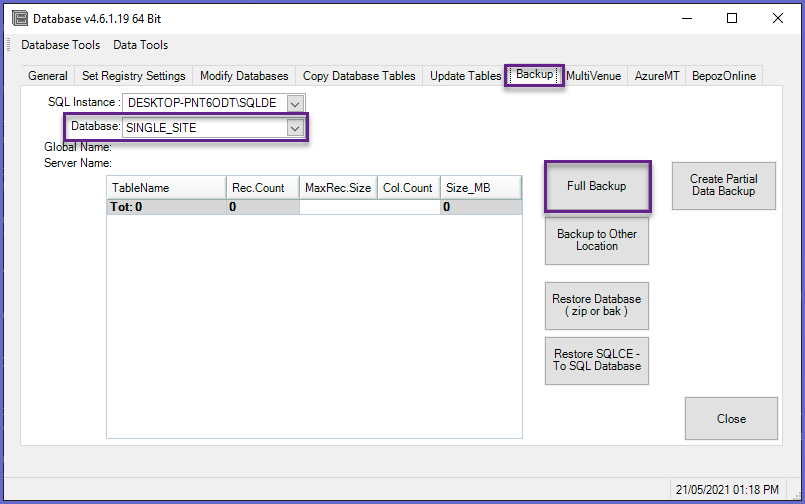
Task: Switch to Set Registry Settings tab
Action: click(x=134, y=76)
